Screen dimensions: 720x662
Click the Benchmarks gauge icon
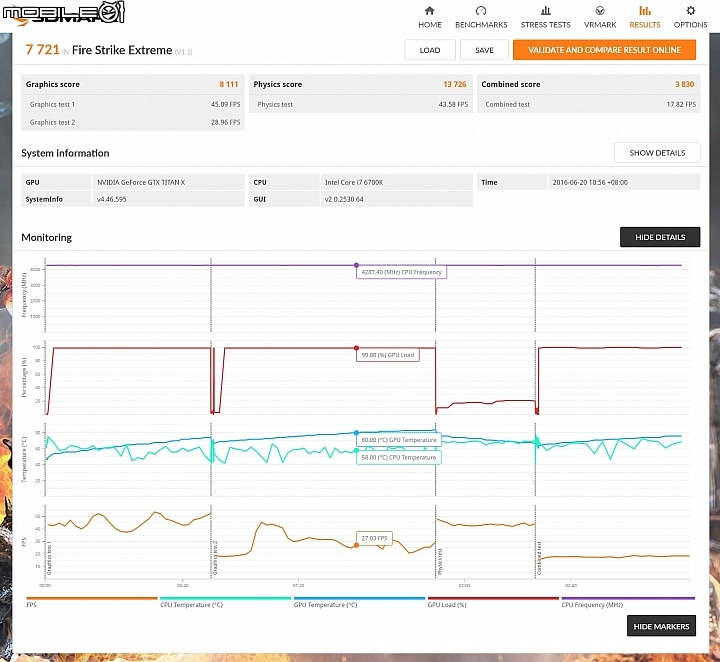coord(481,11)
